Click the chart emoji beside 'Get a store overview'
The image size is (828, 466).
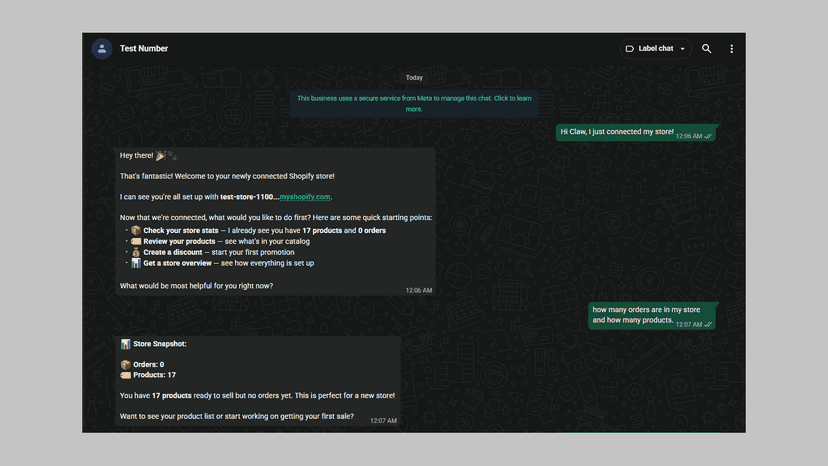(x=136, y=263)
